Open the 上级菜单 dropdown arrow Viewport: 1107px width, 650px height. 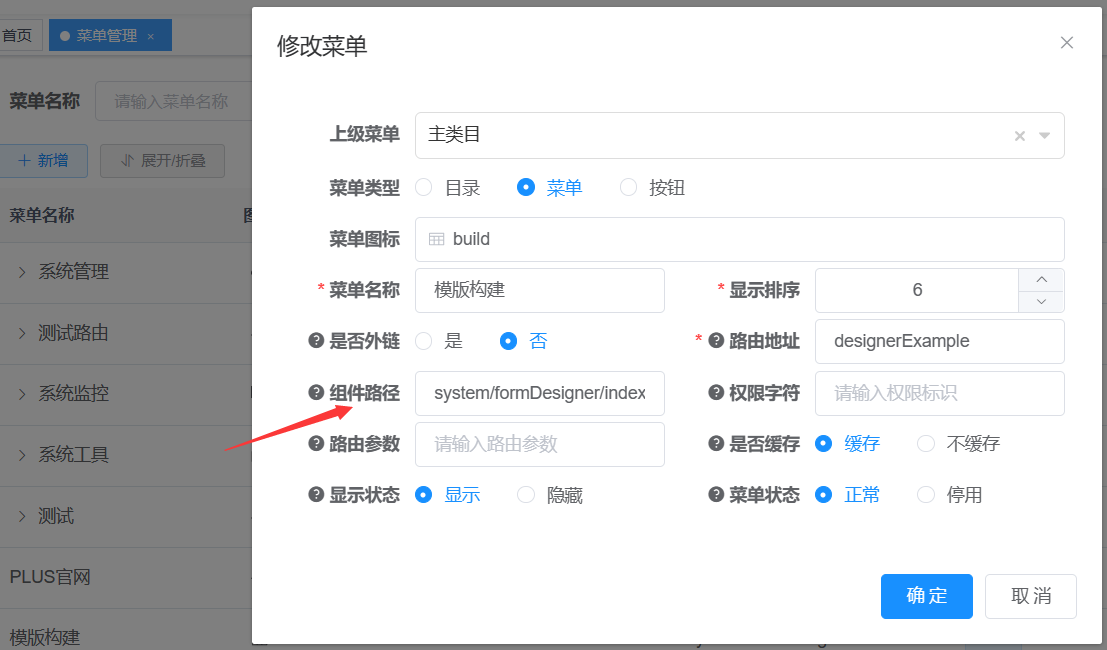click(1045, 136)
